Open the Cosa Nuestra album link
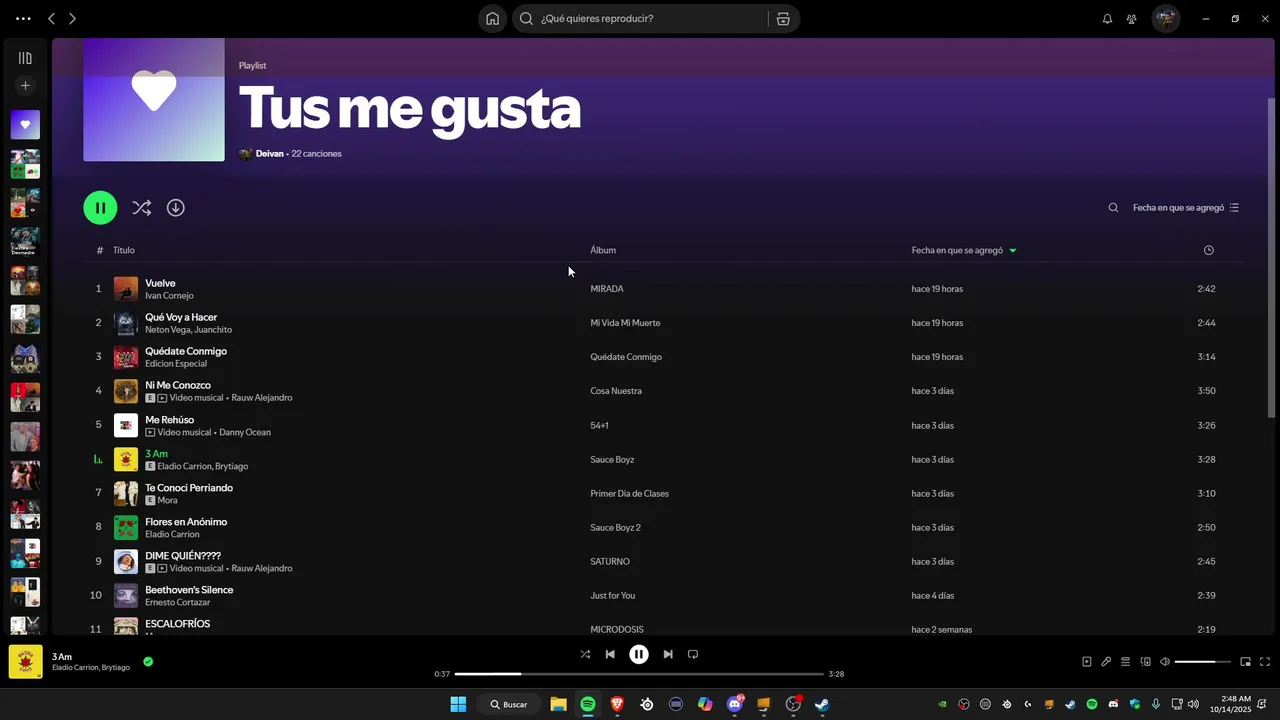This screenshot has width=1280, height=720. point(616,391)
